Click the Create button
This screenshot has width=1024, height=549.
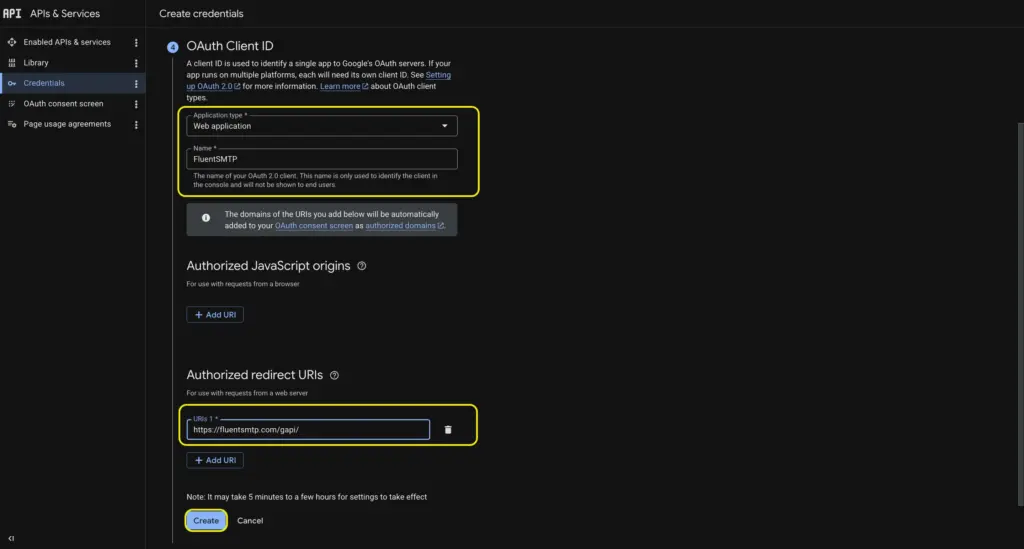tap(206, 520)
